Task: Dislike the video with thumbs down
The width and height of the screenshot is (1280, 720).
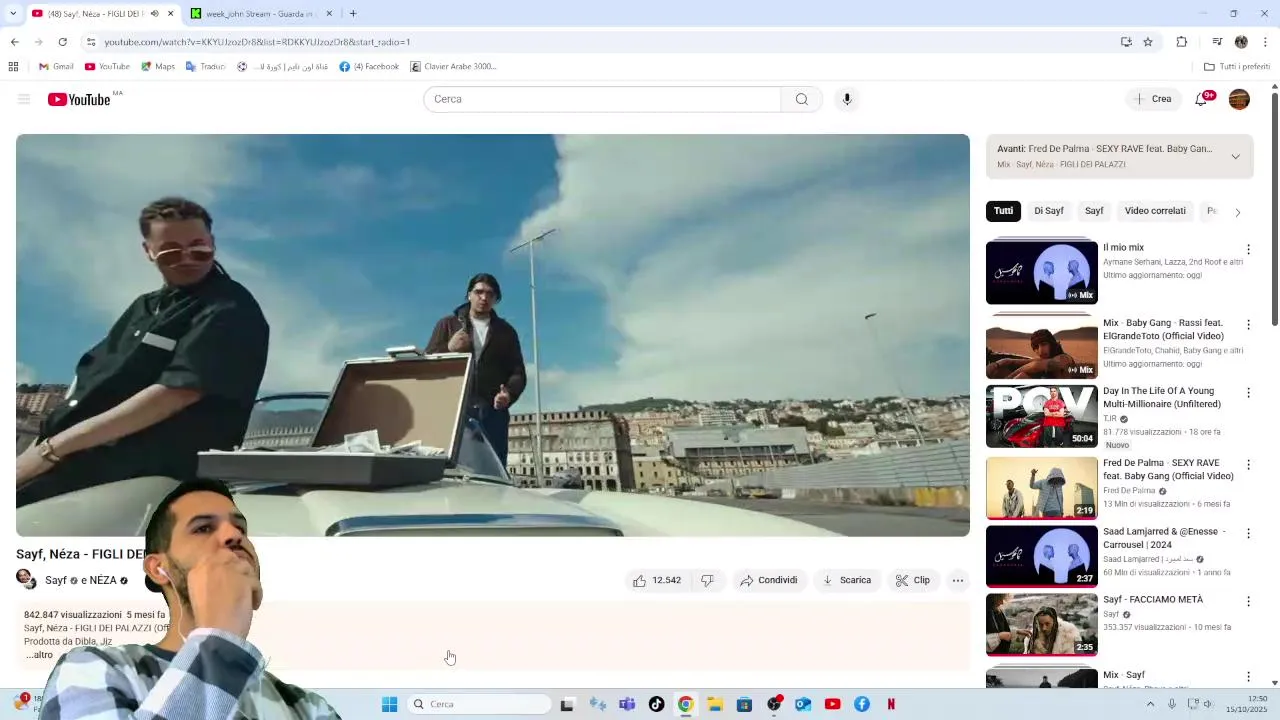Action: tap(707, 580)
